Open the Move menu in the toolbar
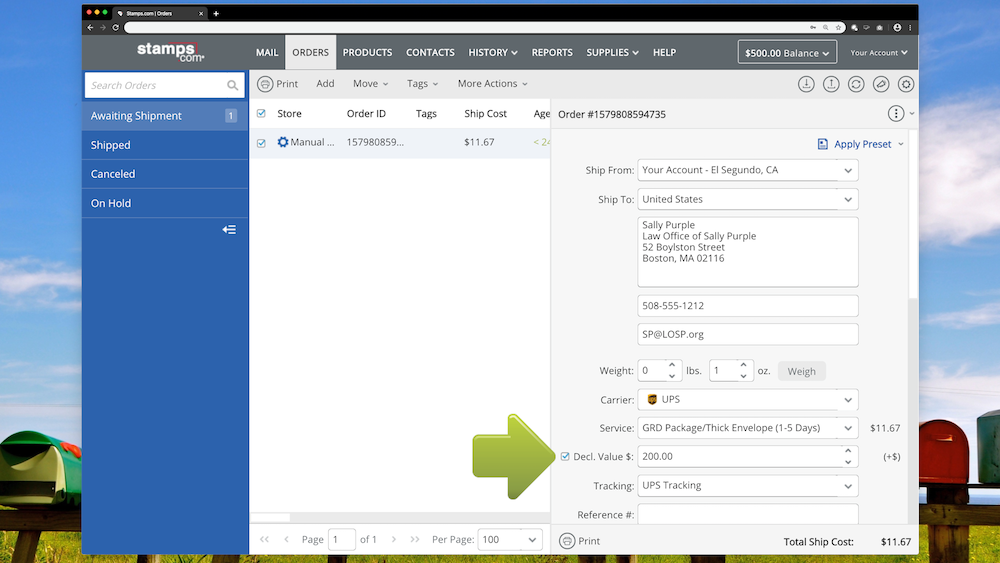The width and height of the screenshot is (1000, 563). tap(371, 84)
